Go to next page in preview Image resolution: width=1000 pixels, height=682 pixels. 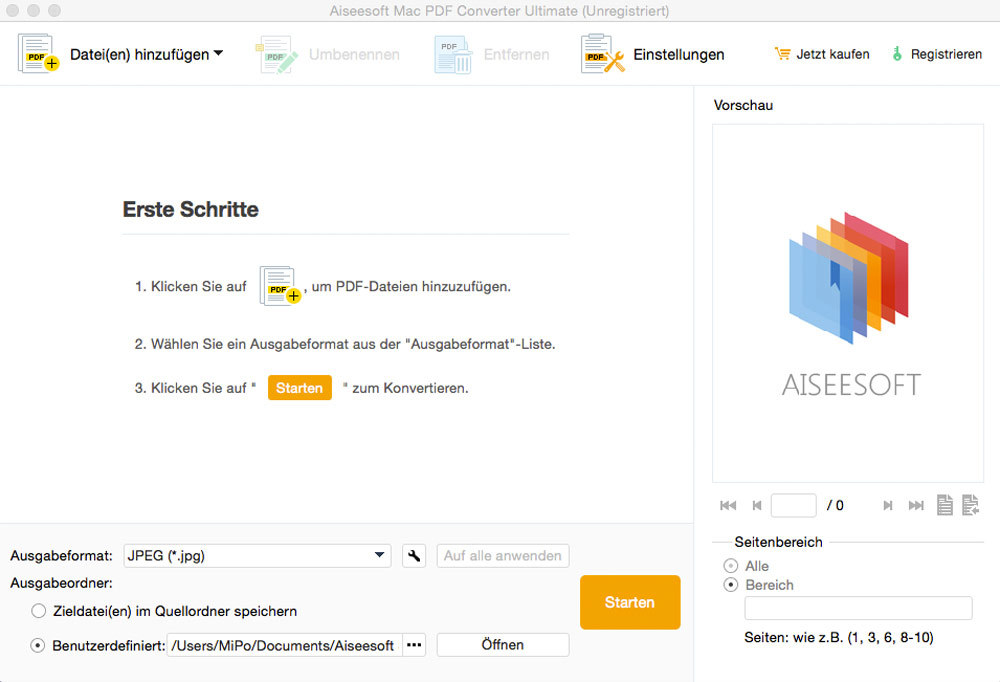point(887,505)
